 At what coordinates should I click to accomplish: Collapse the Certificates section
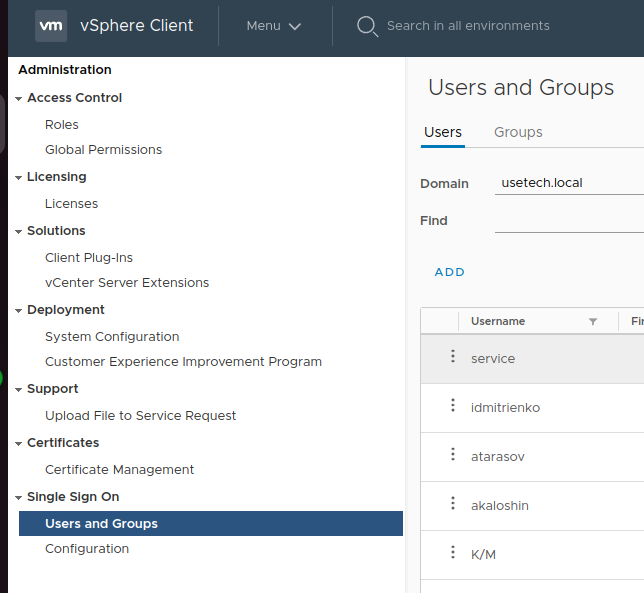tap(18, 444)
